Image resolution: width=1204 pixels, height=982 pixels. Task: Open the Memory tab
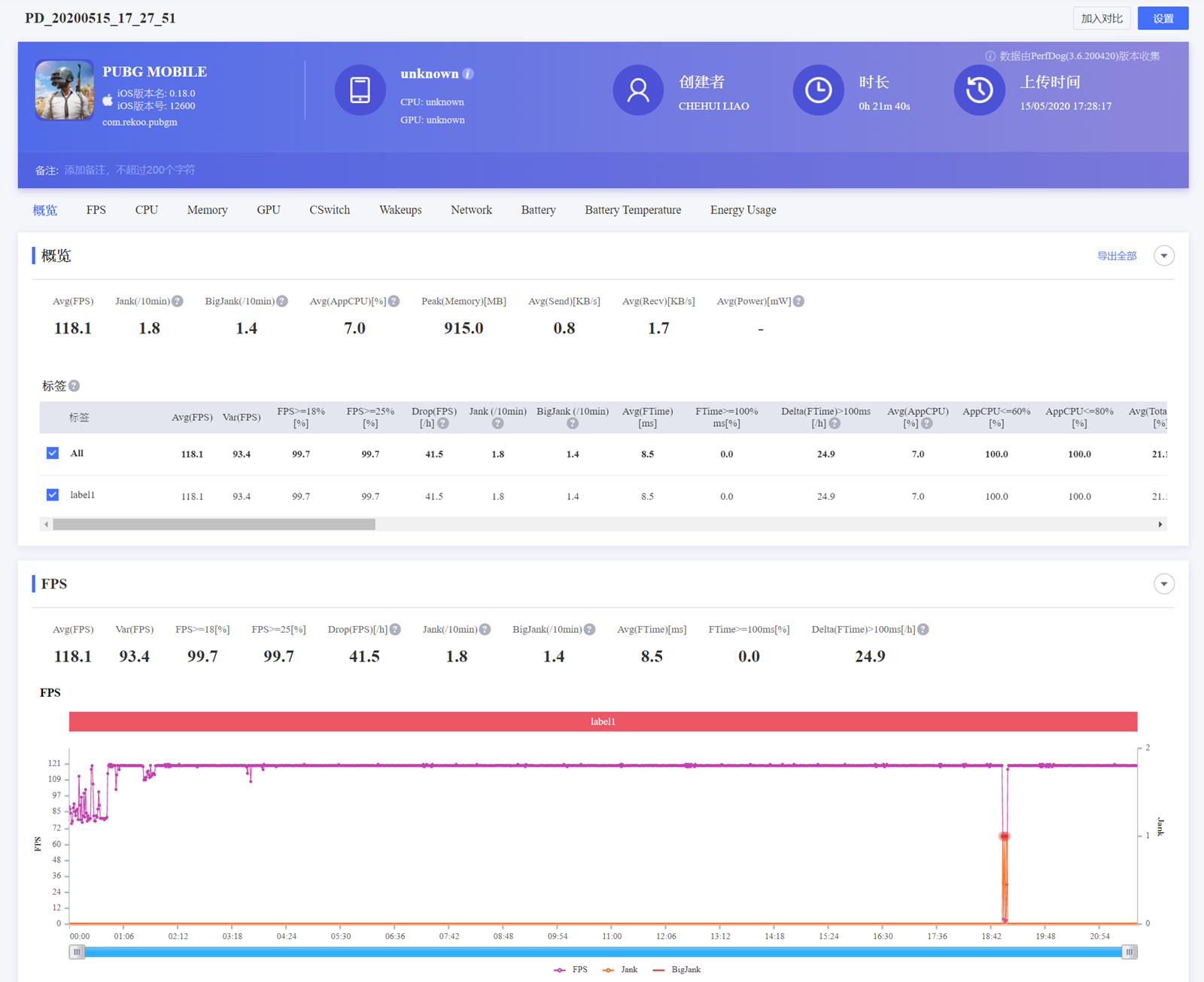207,210
